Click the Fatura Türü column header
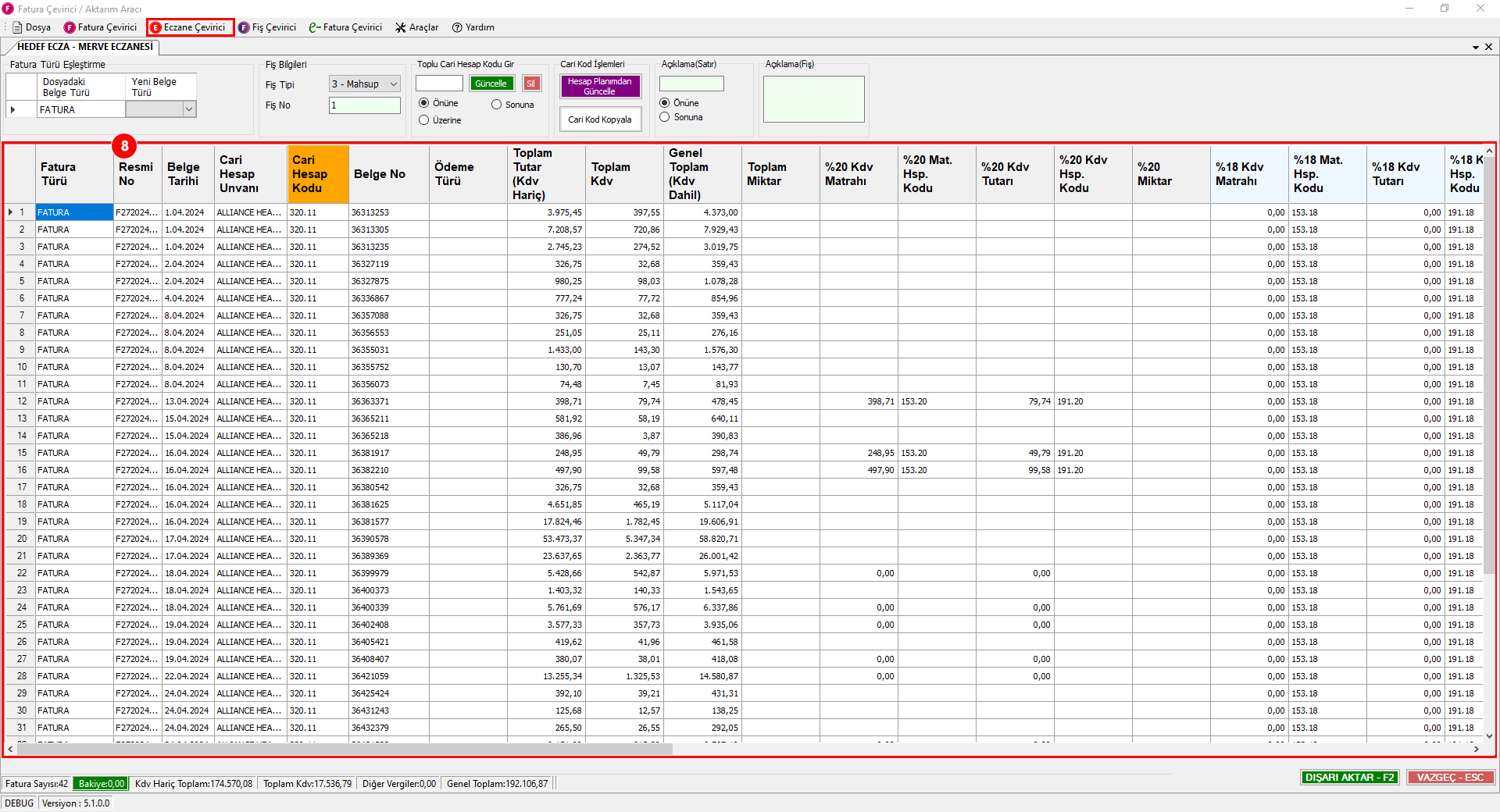Viewport: 1500px width, 812px height. (x=74, y=174)
